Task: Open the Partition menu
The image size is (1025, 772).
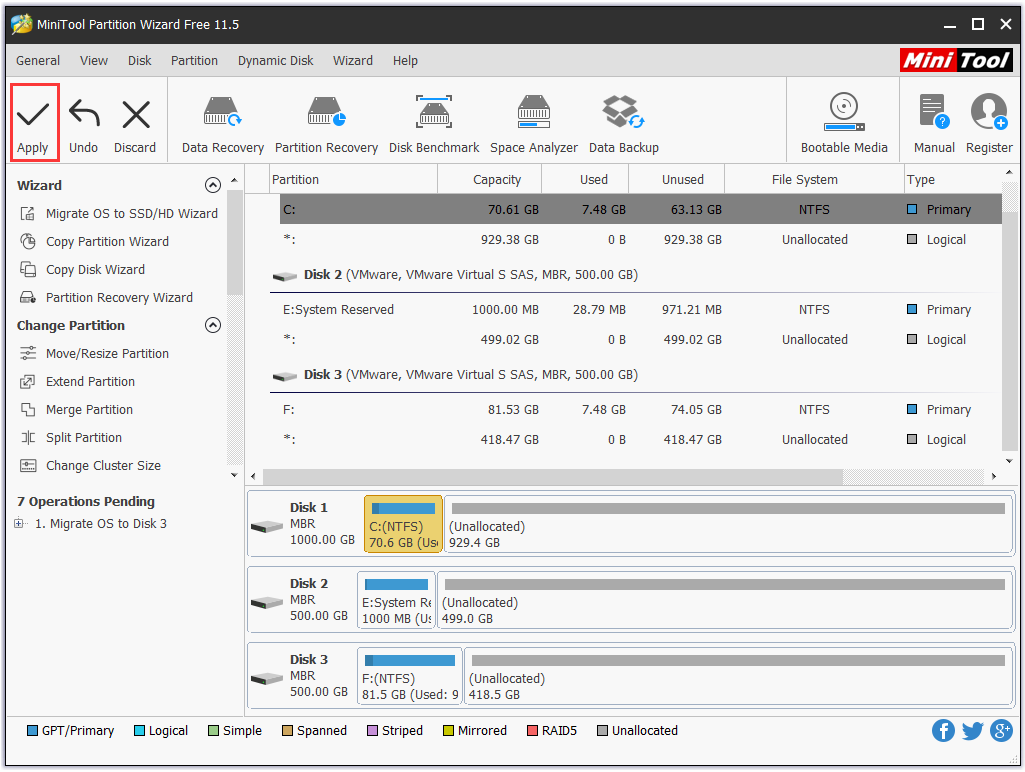Action: click(194, 61)
